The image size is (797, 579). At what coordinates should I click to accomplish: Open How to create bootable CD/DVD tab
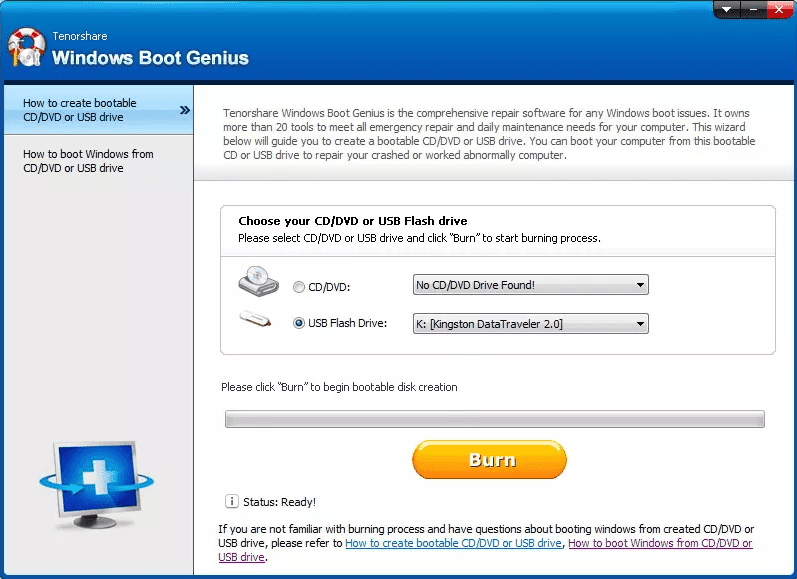click(x=99, y=110)
